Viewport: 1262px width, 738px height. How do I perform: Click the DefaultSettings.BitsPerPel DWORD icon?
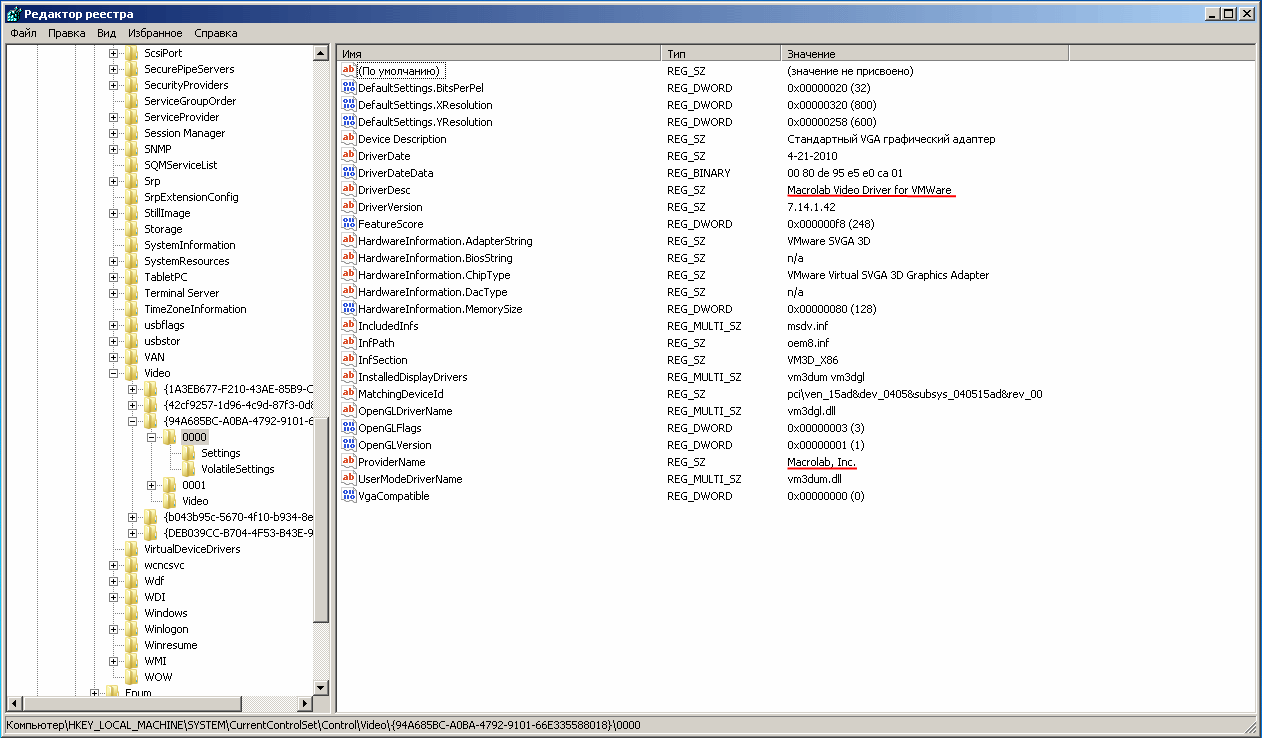349,88
